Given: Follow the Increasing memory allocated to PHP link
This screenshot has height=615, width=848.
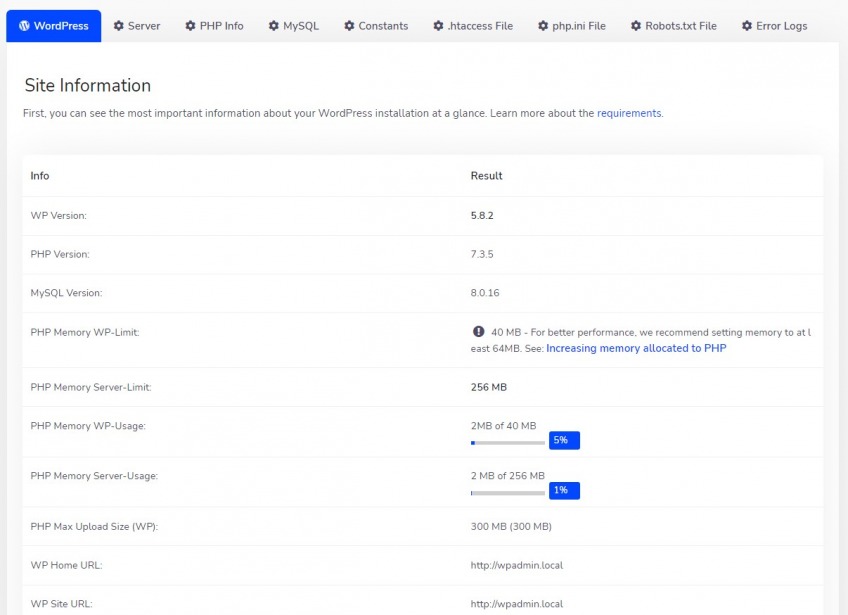Looking at the screenshot, I should click(636, 348).
